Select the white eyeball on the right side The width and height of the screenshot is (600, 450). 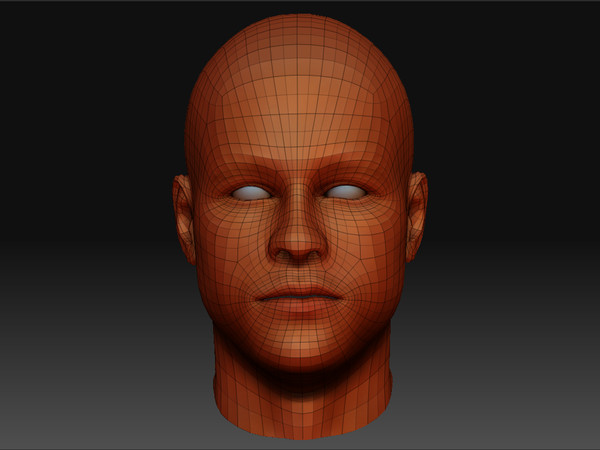[x=346, y=192]
